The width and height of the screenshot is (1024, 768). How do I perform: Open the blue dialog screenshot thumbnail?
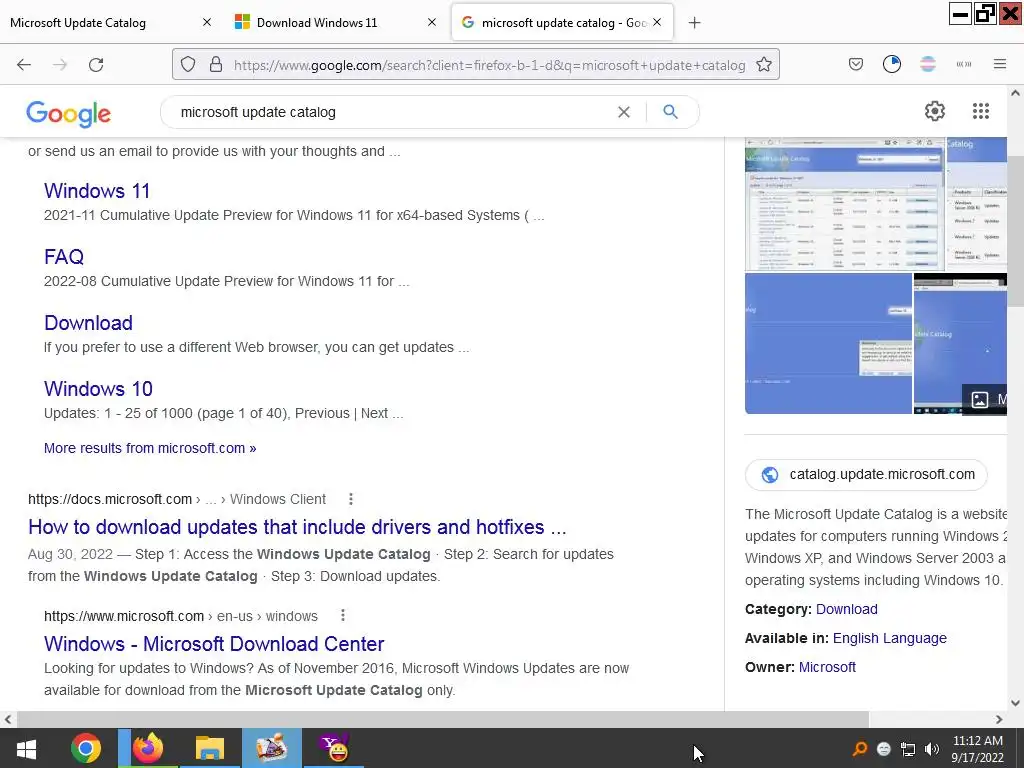[x=828, y=344]
